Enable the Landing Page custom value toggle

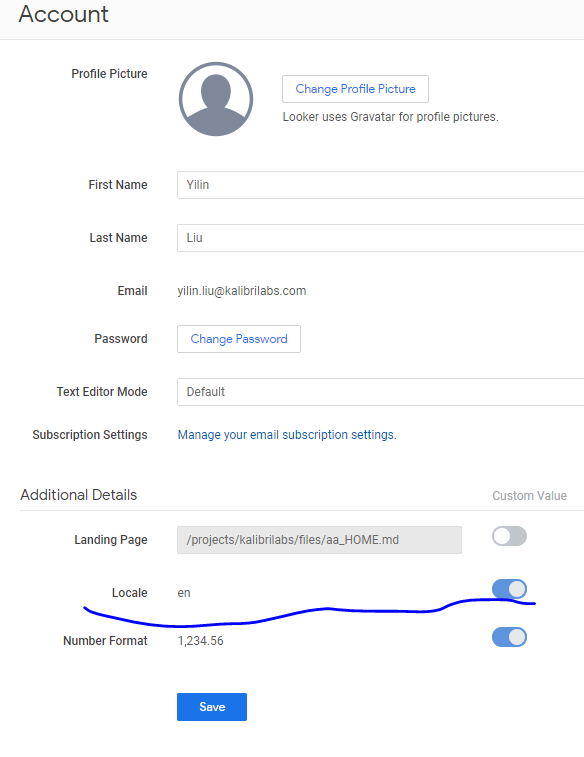(509, 536)
